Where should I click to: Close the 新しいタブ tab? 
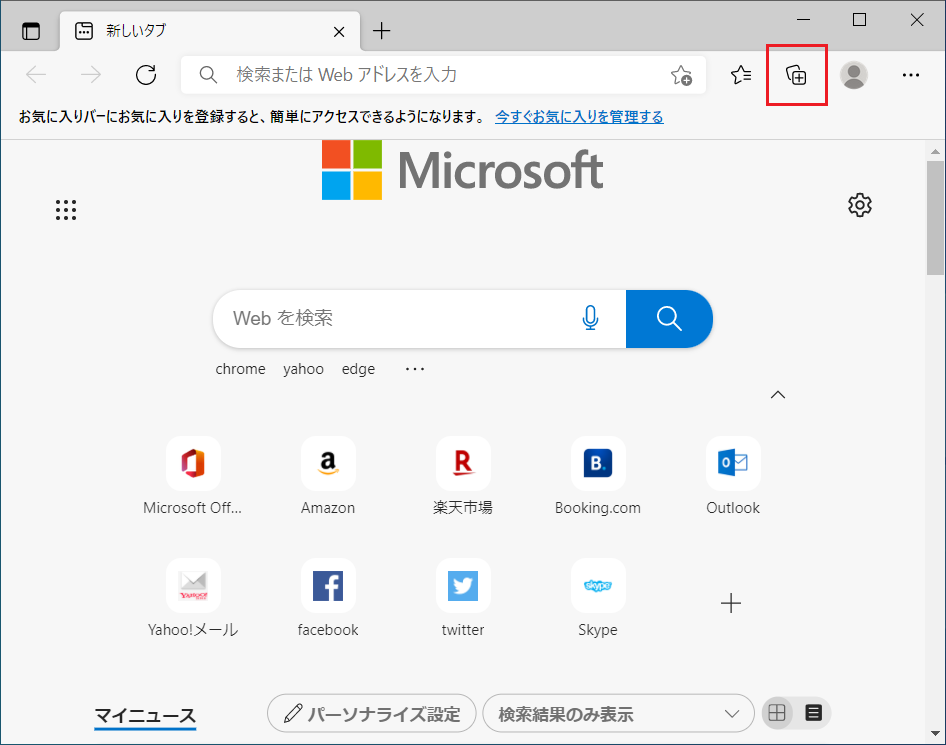339,31
